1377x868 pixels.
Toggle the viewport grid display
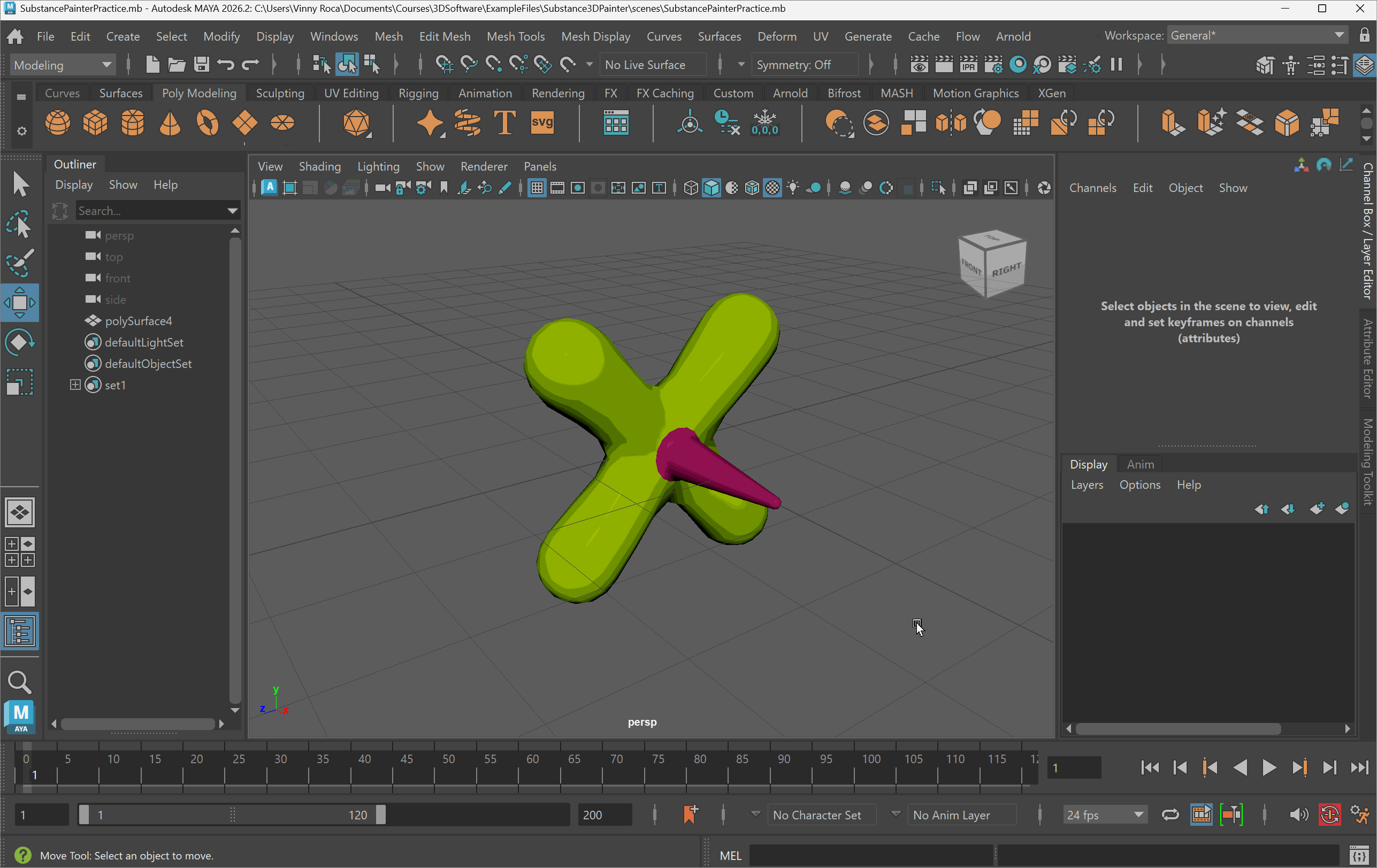[x=537, y=188]
